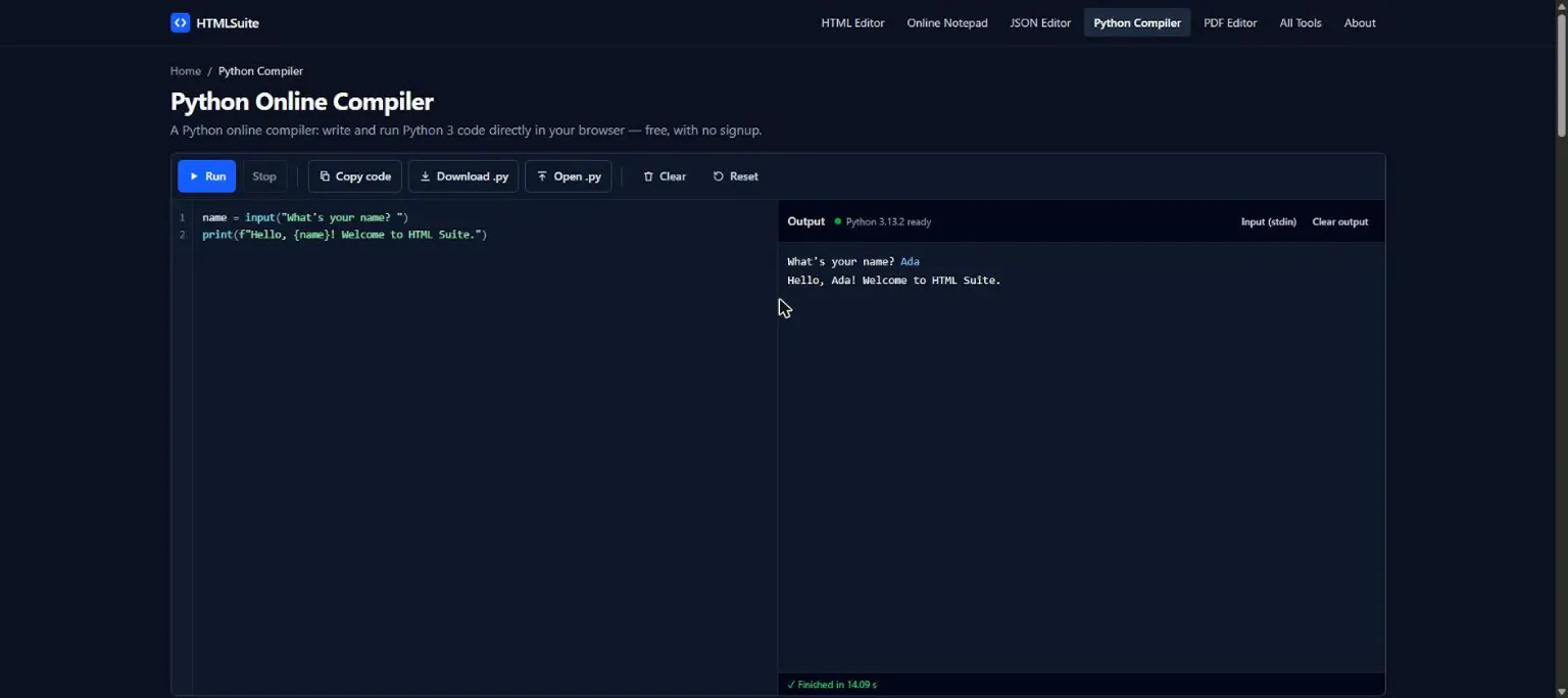The height and width of the screenshot is (698, 1568).
Task: Select the Python Compiler nav item
Action: click(1137, 23)
